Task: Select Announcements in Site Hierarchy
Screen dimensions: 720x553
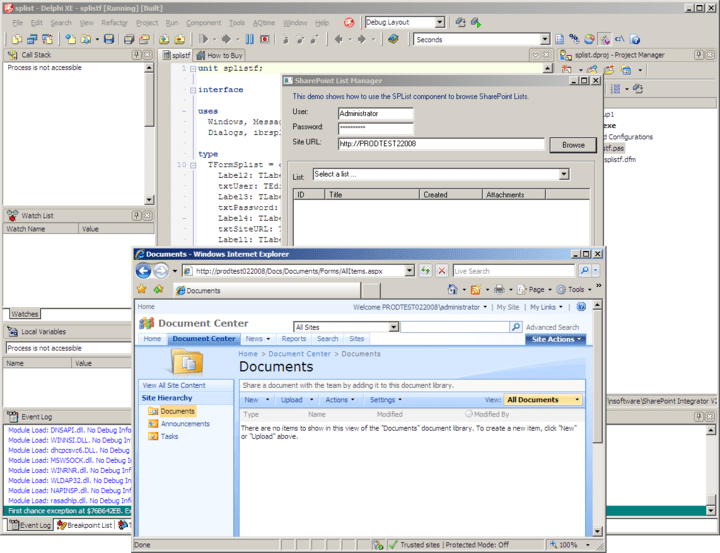Action: coord(184,424)
